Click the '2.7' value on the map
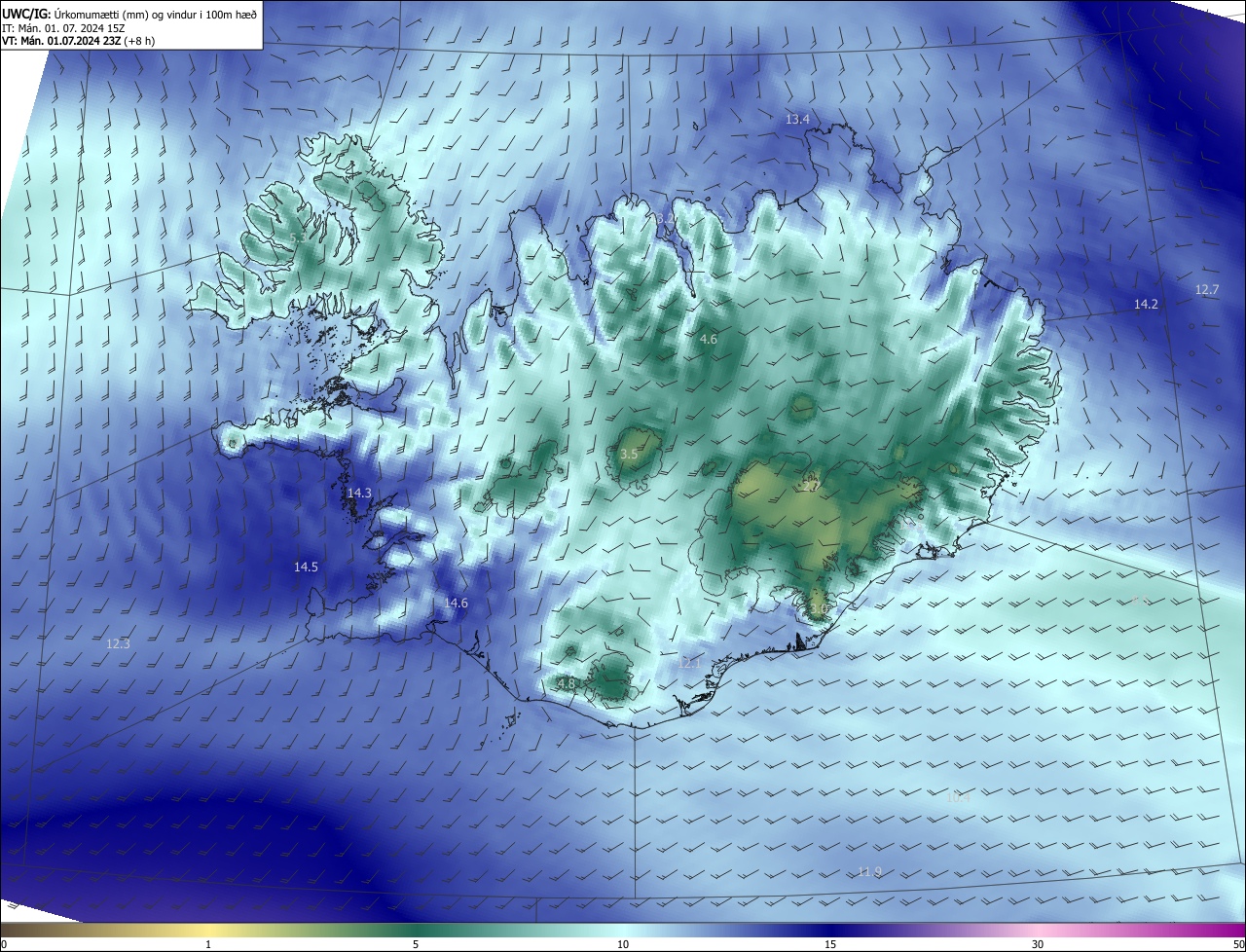 coord(811,485)
